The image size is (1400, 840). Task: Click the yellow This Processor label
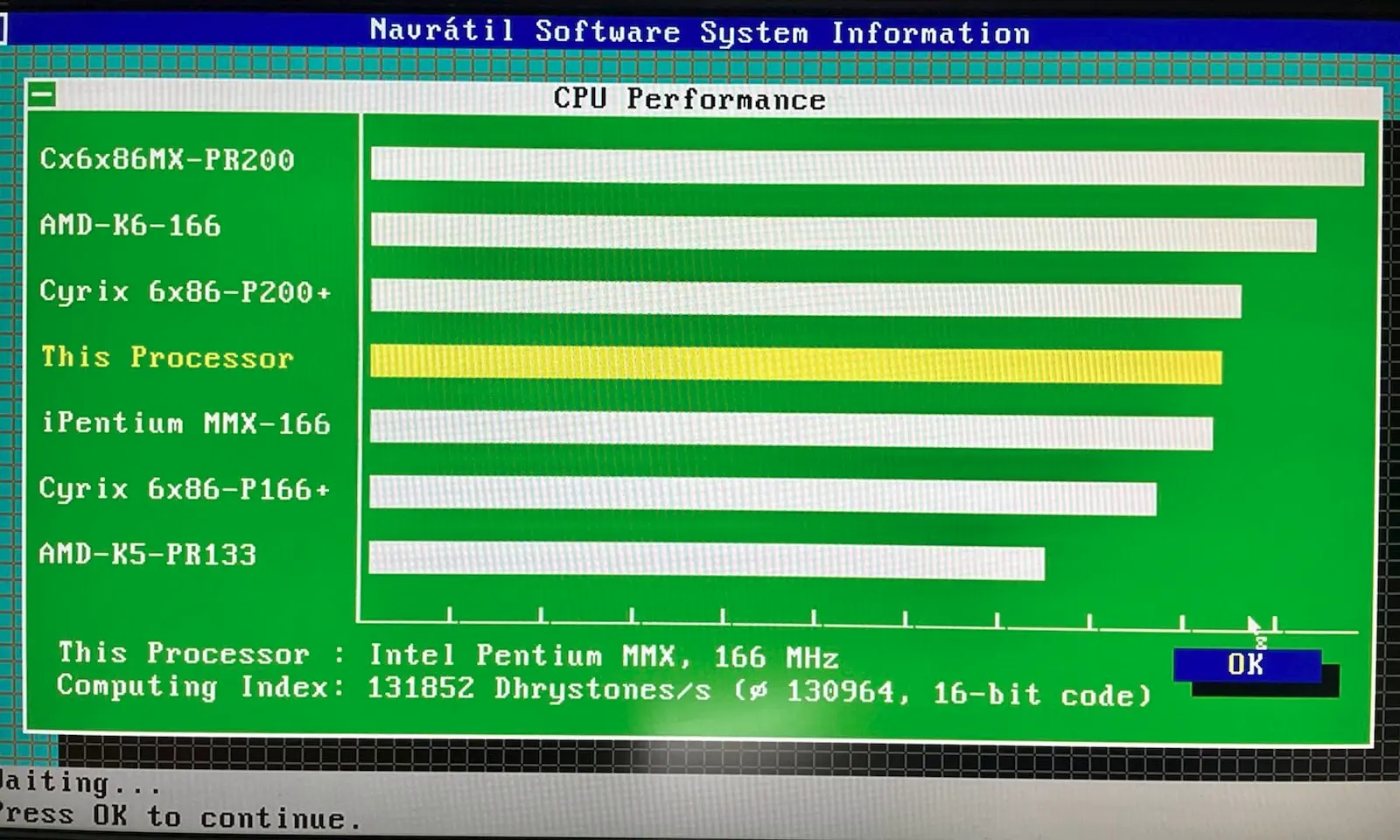pos(167,357)
